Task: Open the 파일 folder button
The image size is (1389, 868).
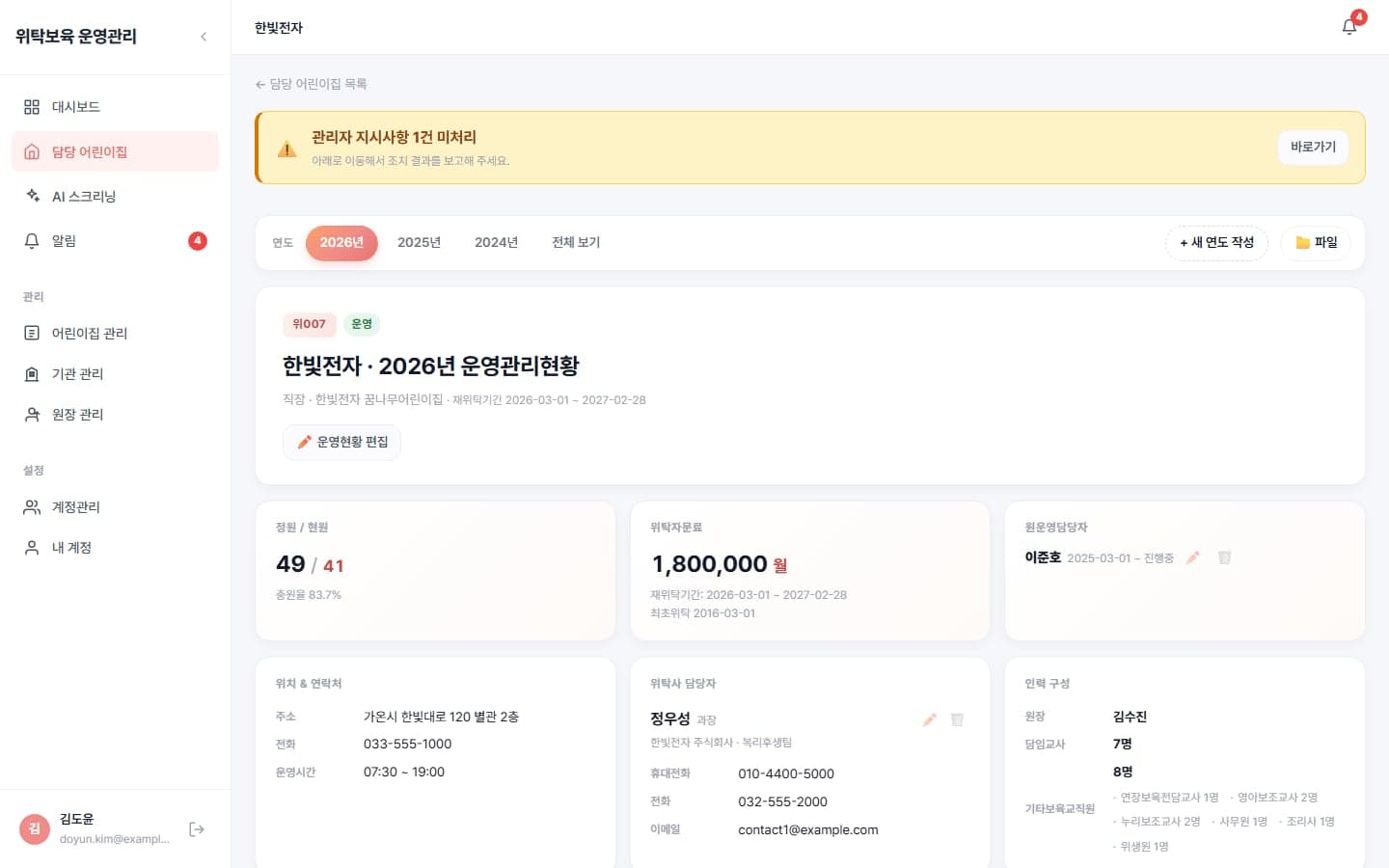Action: tap(1316, 242)
